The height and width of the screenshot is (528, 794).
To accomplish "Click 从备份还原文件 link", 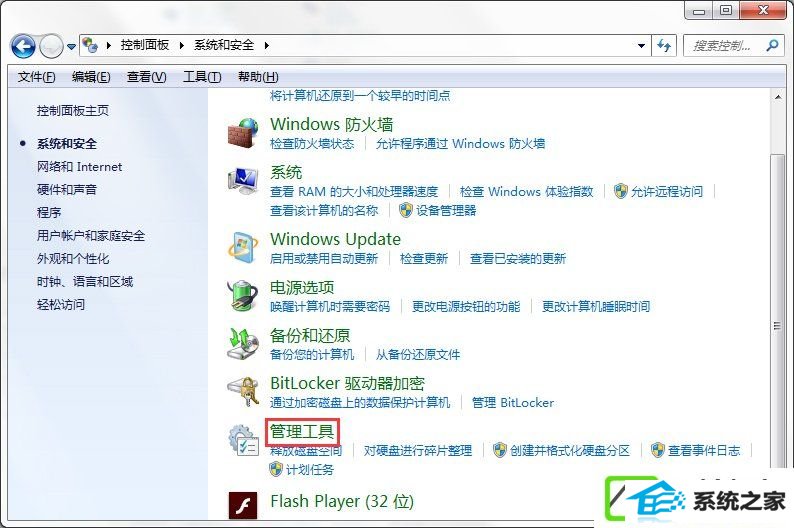I will click(418, 355).
